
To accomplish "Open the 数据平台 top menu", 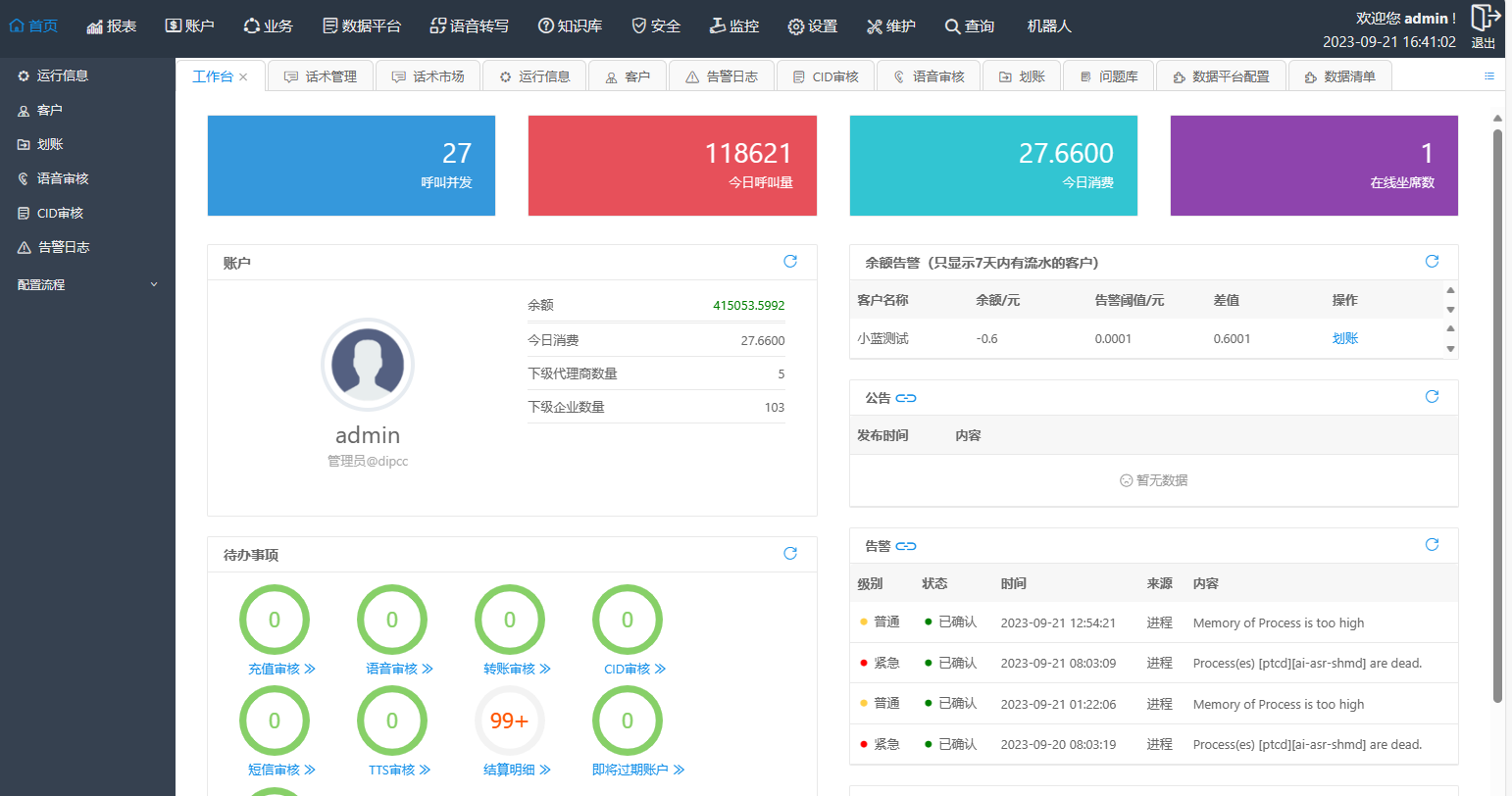I will click(x=362, y=26).
